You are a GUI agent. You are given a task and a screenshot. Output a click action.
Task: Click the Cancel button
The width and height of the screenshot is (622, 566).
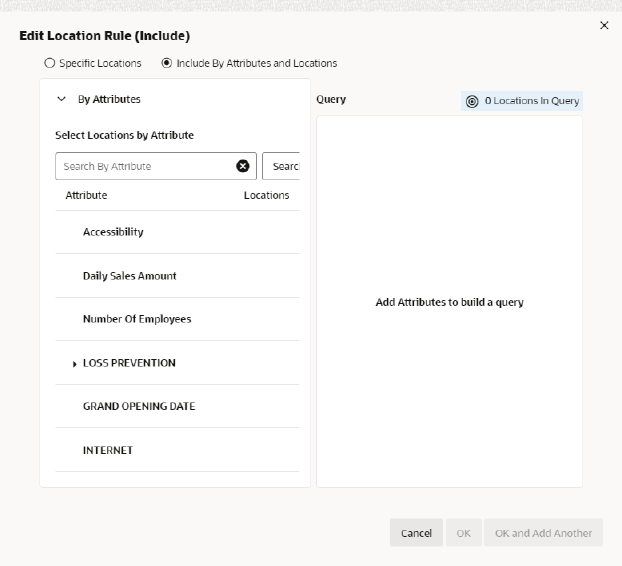coord(416,533)
